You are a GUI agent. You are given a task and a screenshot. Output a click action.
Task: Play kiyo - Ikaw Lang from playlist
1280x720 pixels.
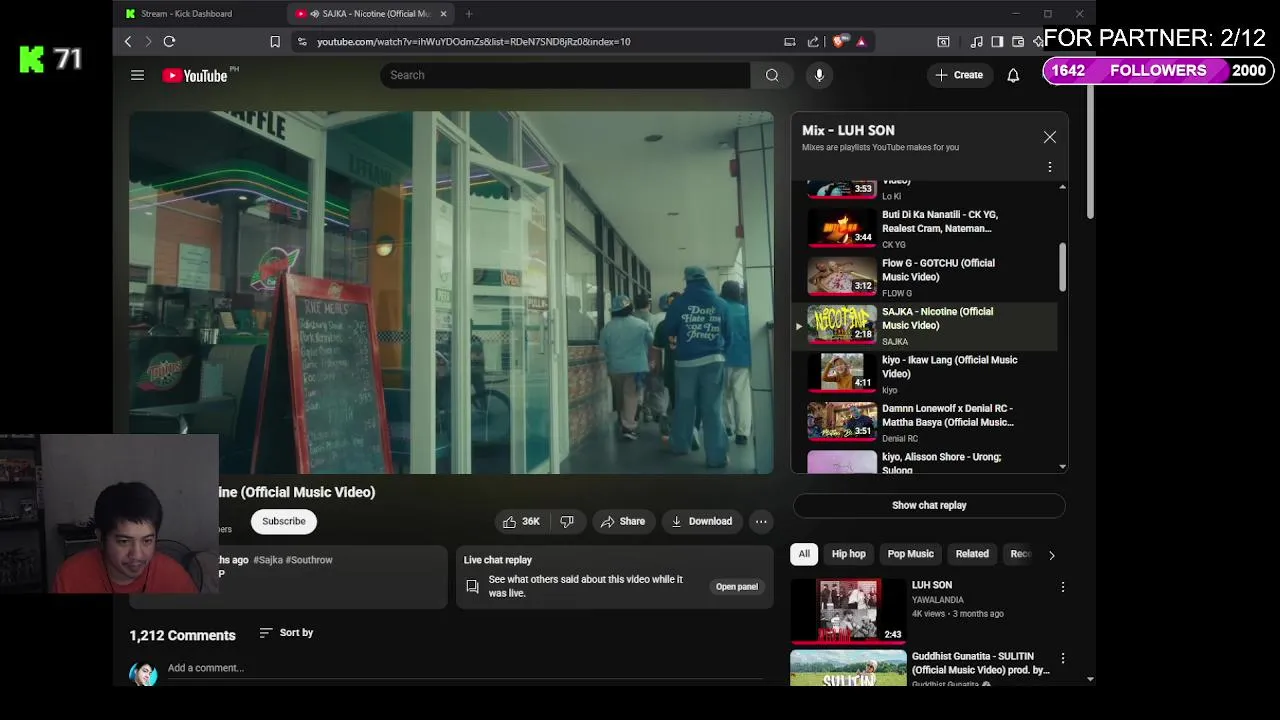925,374
